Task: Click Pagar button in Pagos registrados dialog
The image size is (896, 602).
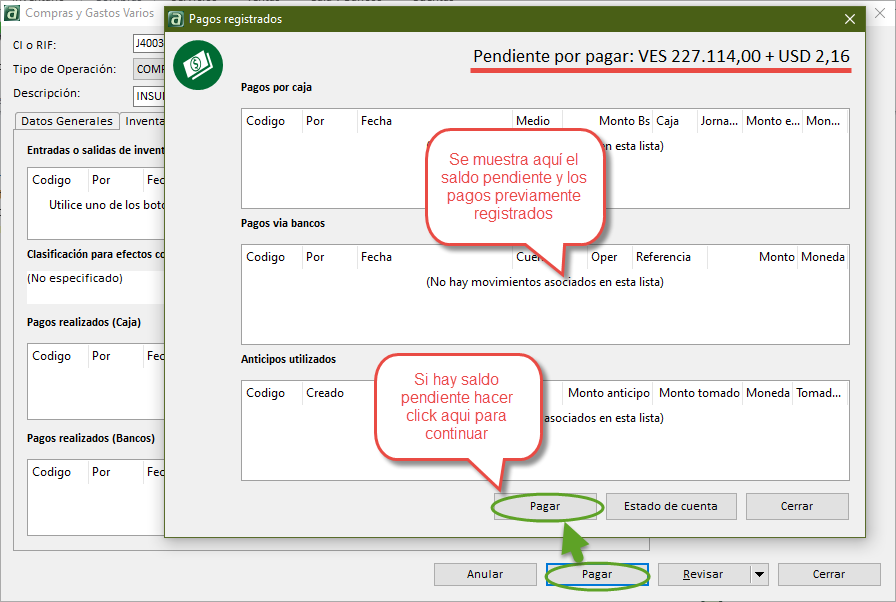Action: coord(545,506)
